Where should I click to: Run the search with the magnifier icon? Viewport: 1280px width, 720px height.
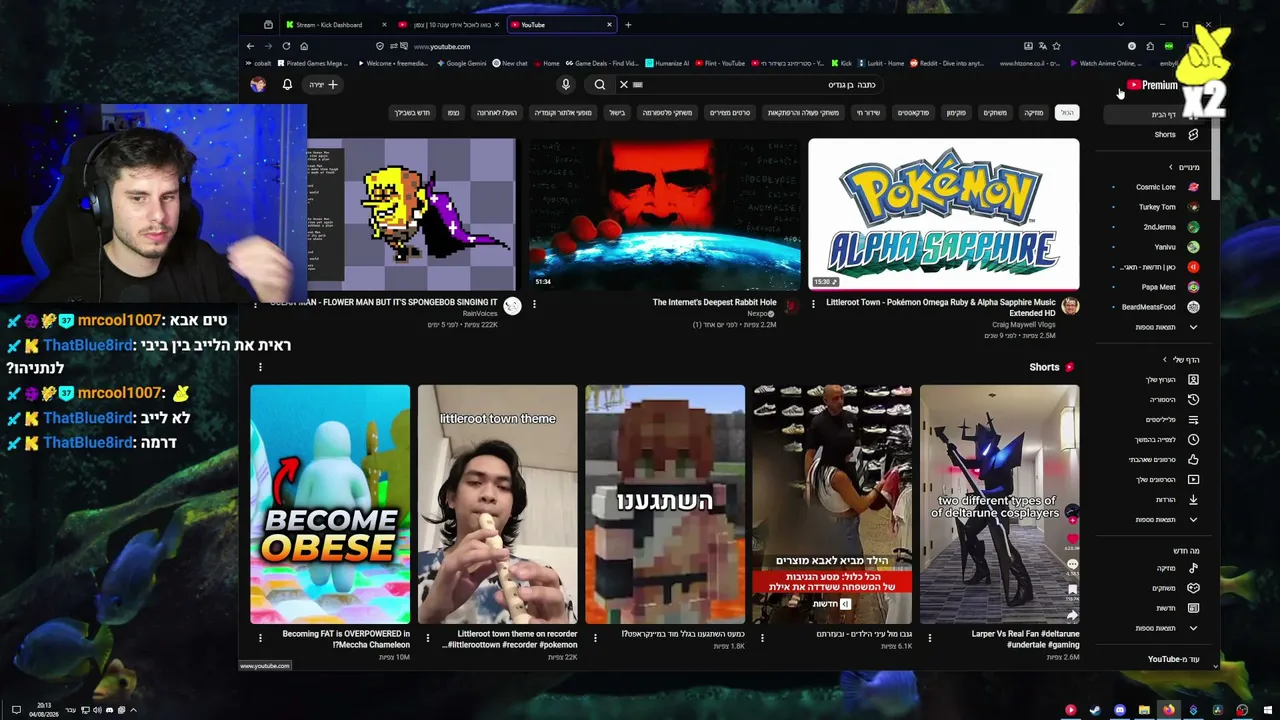pyautogui.click(x=599, y=85)
